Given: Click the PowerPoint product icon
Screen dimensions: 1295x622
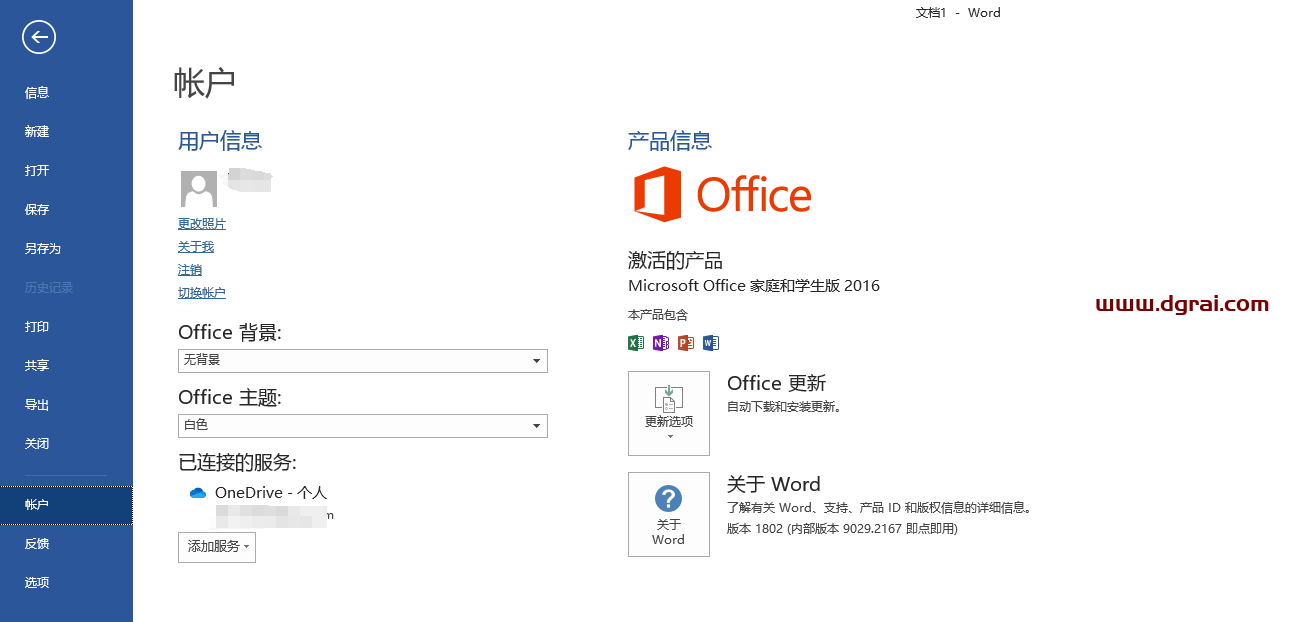Looking at the screenshot, I should pos(685,343).
